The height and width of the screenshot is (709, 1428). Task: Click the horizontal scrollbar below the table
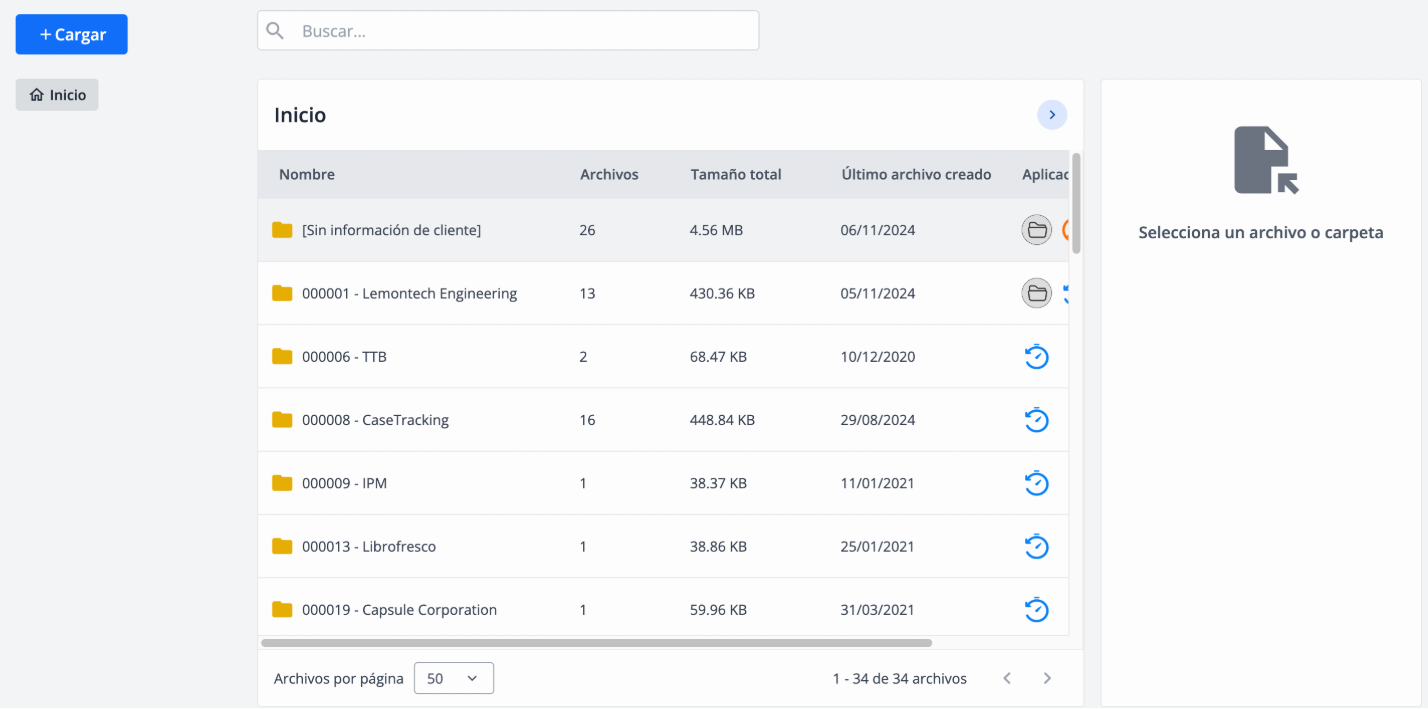point(596,643)
